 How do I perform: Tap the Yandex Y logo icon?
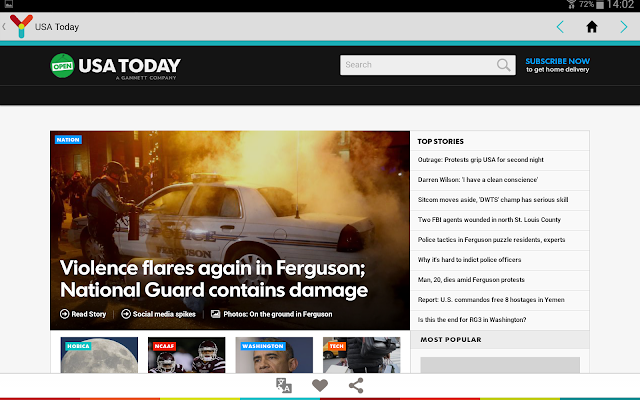[21, 26]
